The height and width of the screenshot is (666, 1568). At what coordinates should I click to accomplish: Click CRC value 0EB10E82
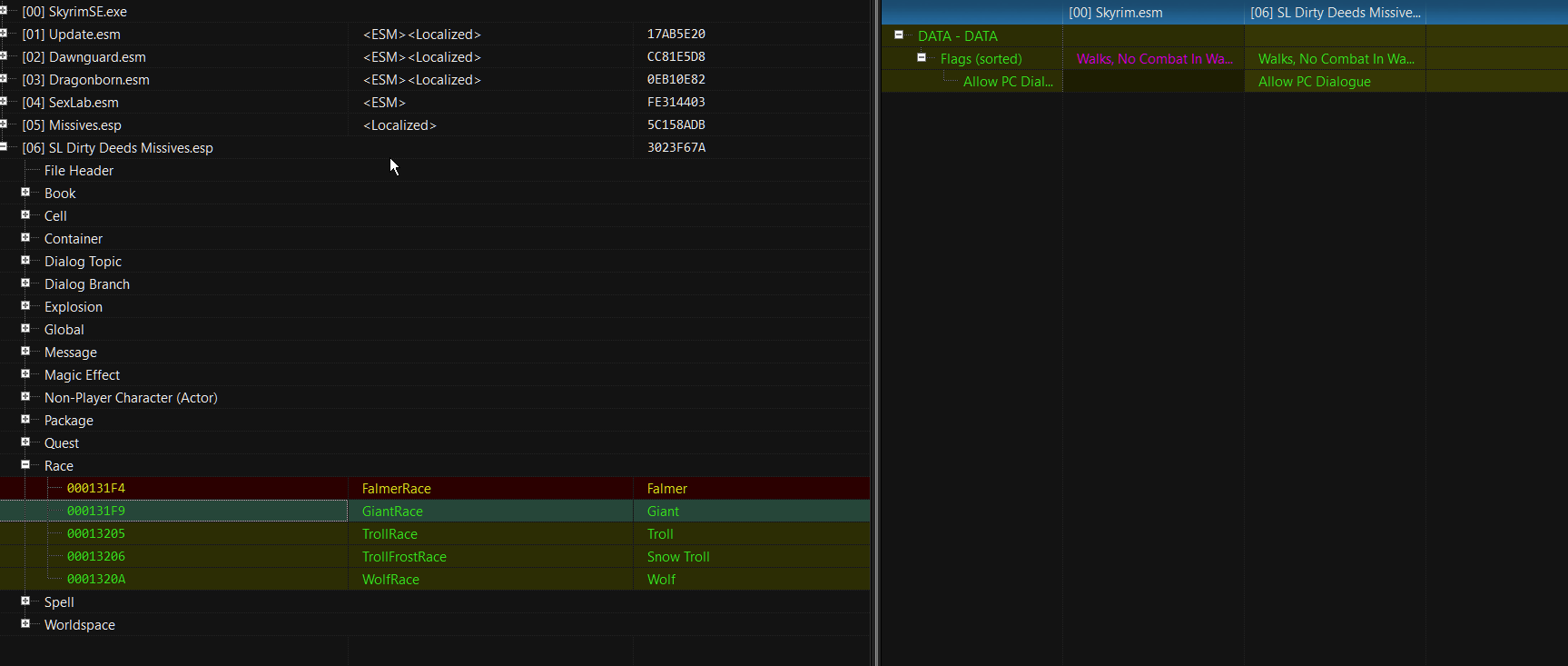tap(676, 80)
